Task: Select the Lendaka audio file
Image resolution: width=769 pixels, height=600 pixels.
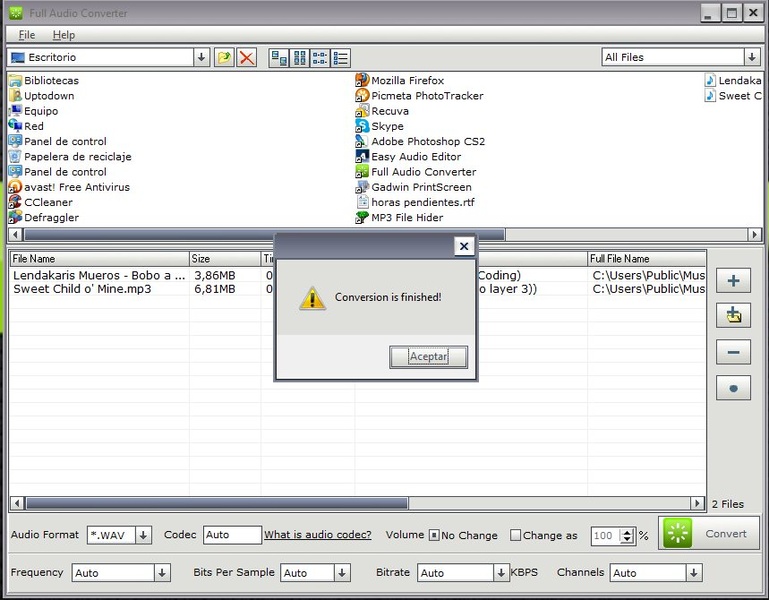Action: click(x=733, y=80)
